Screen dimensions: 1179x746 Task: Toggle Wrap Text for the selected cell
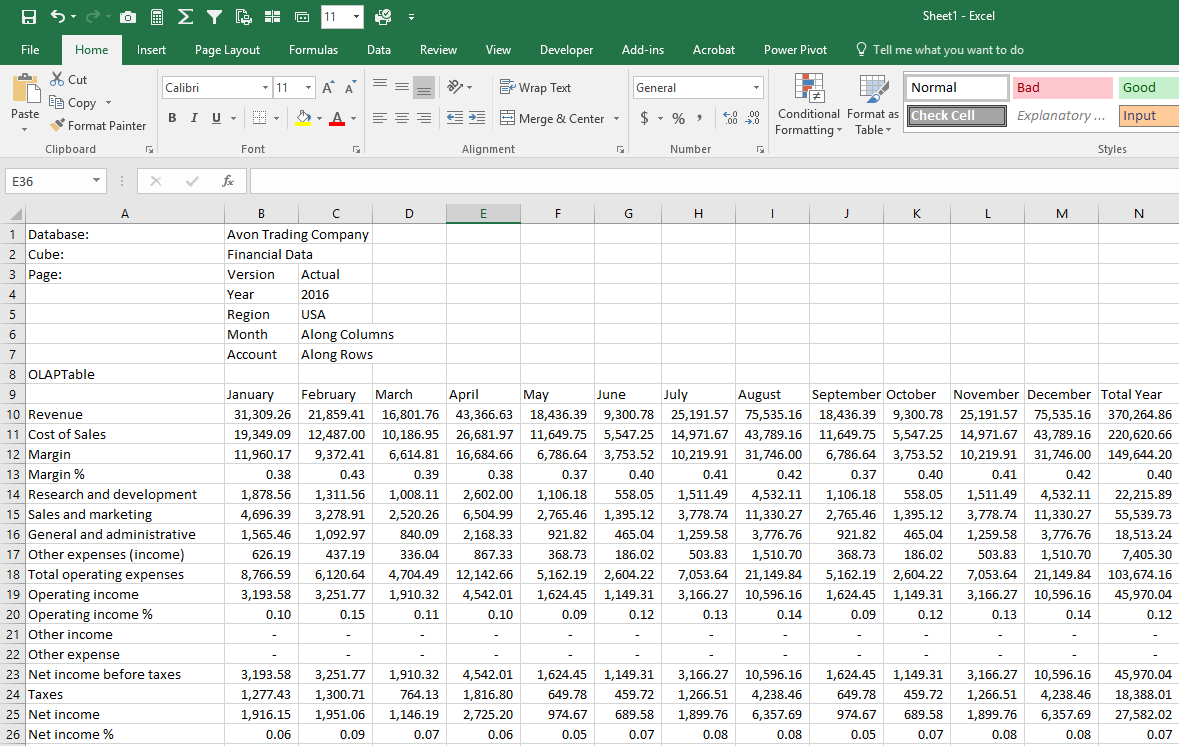(535, 88)
